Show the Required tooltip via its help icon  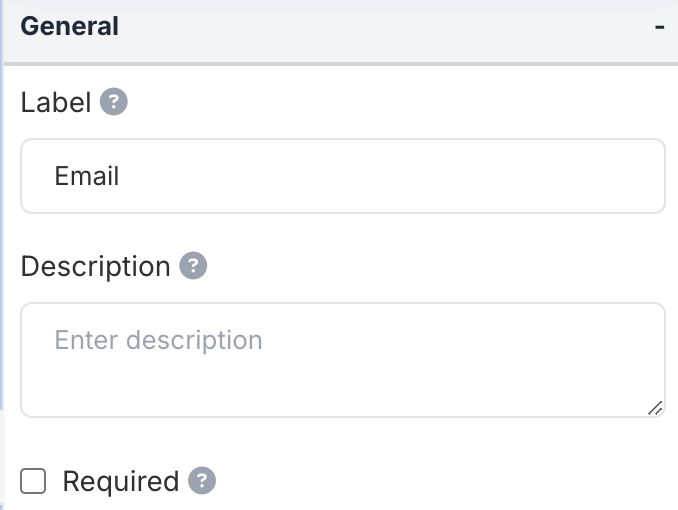click(202, 481)
